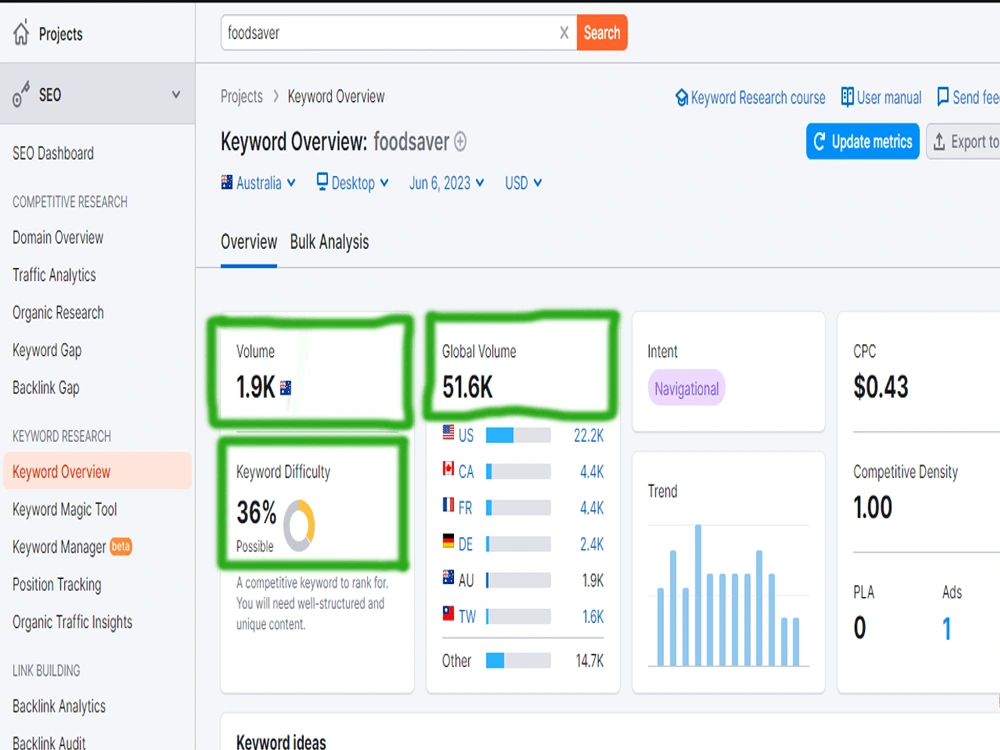The width and height of the screenshot is (1000, 750).
Task: Open the USD currency dropdown
Action: (523, 183)
